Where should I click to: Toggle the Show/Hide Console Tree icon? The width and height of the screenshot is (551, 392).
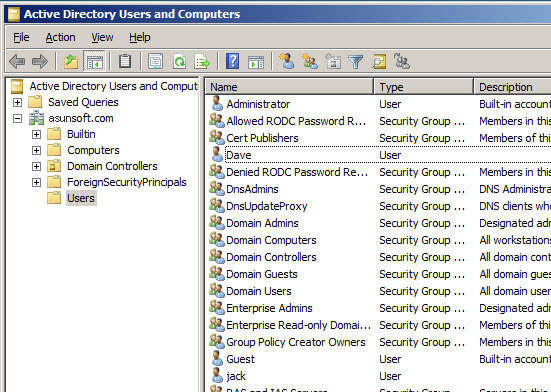click(x=95, y=61)
